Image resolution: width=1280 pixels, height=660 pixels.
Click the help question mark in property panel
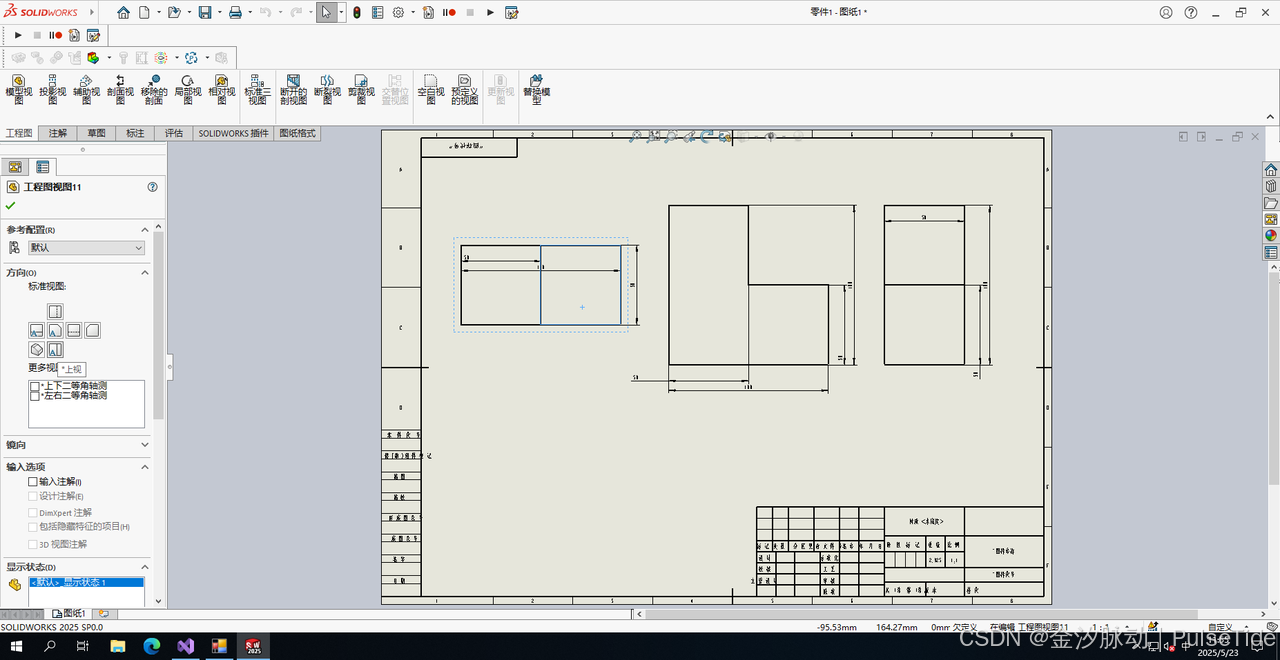coord(152,187)
